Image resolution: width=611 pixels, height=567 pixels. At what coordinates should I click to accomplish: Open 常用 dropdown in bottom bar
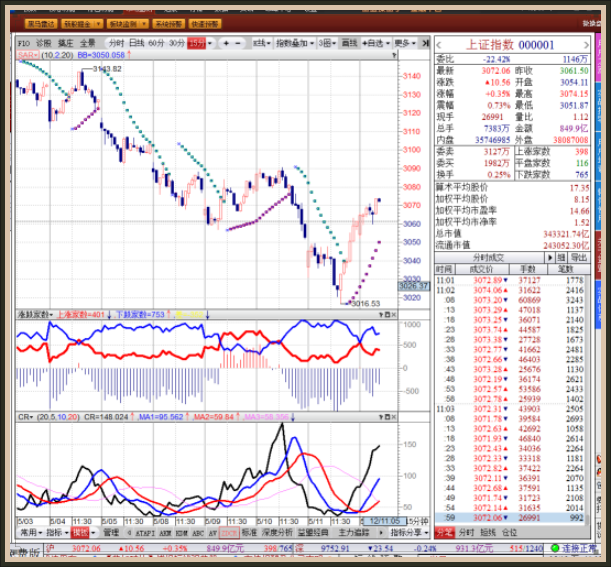pyautogui.click(x=31, y=532)
